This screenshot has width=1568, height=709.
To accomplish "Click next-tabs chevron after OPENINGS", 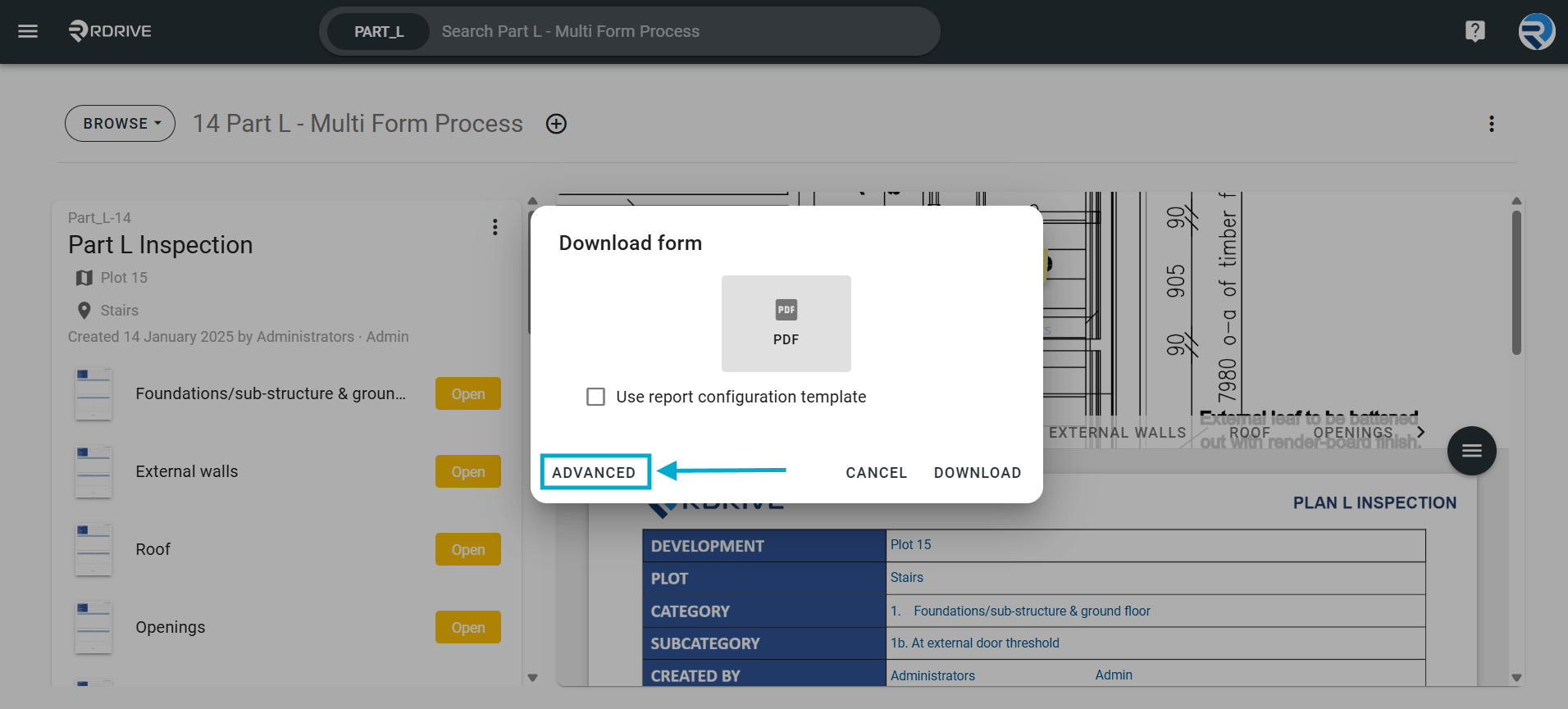I will [1420, 432].
